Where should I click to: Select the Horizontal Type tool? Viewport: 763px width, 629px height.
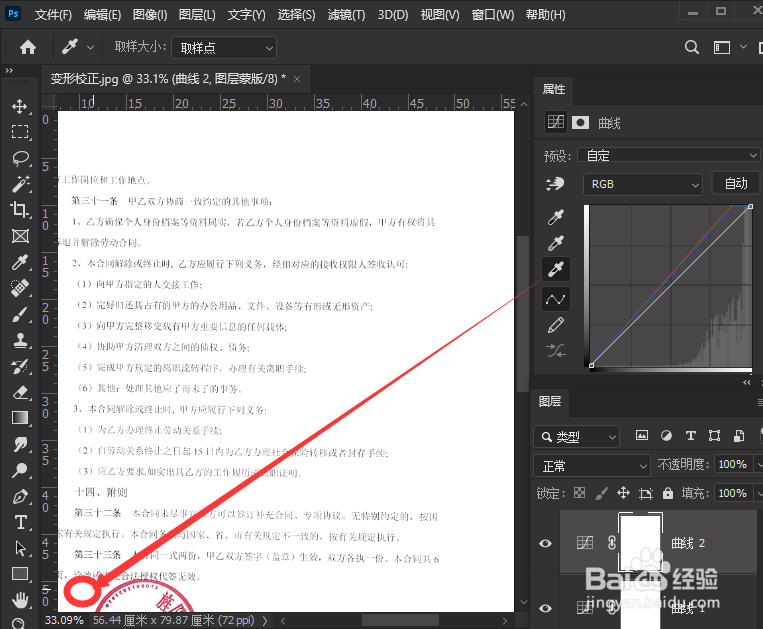point(20,522)
